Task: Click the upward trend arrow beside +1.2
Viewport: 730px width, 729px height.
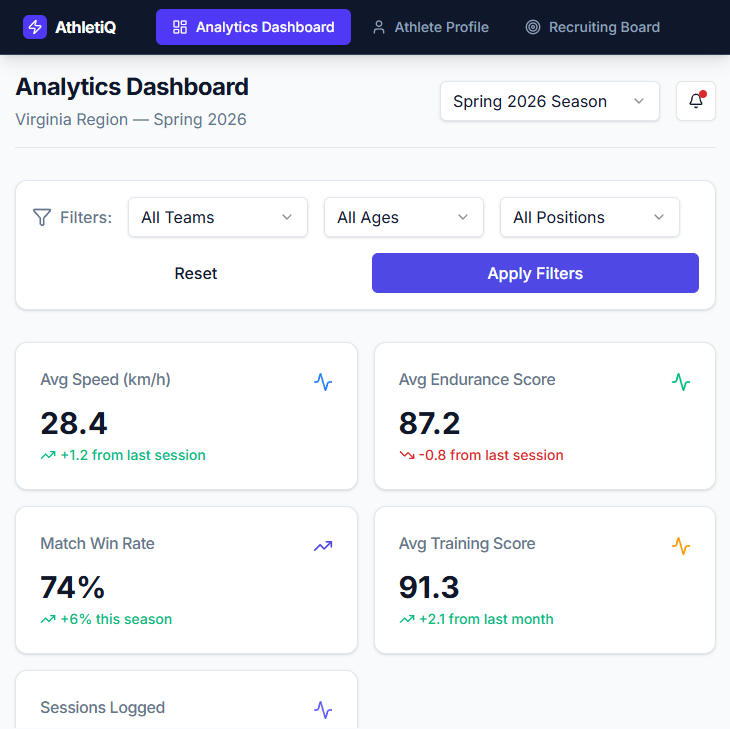Action: click(48, 455)
